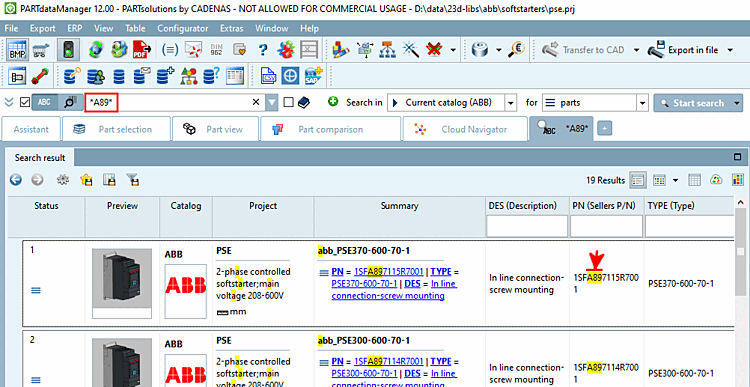The height and width of the screenshot is (387, 750).
Task: Click the blue back arrow in results
Action: [16, 180]
